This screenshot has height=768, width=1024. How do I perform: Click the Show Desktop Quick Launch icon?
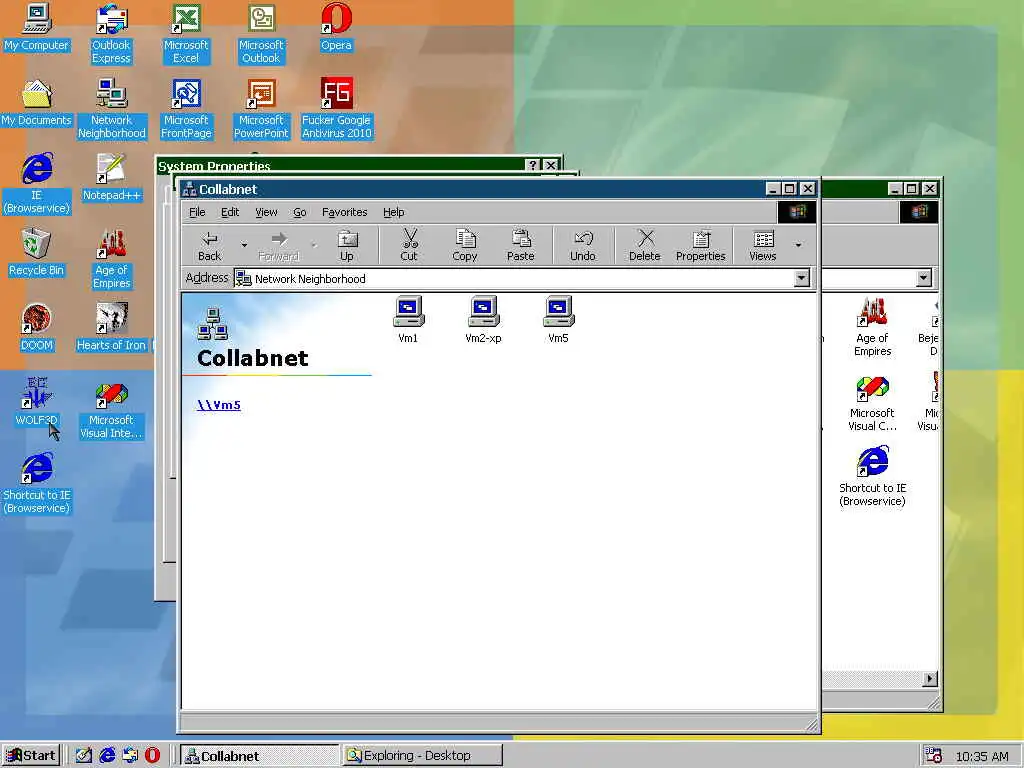84,756
